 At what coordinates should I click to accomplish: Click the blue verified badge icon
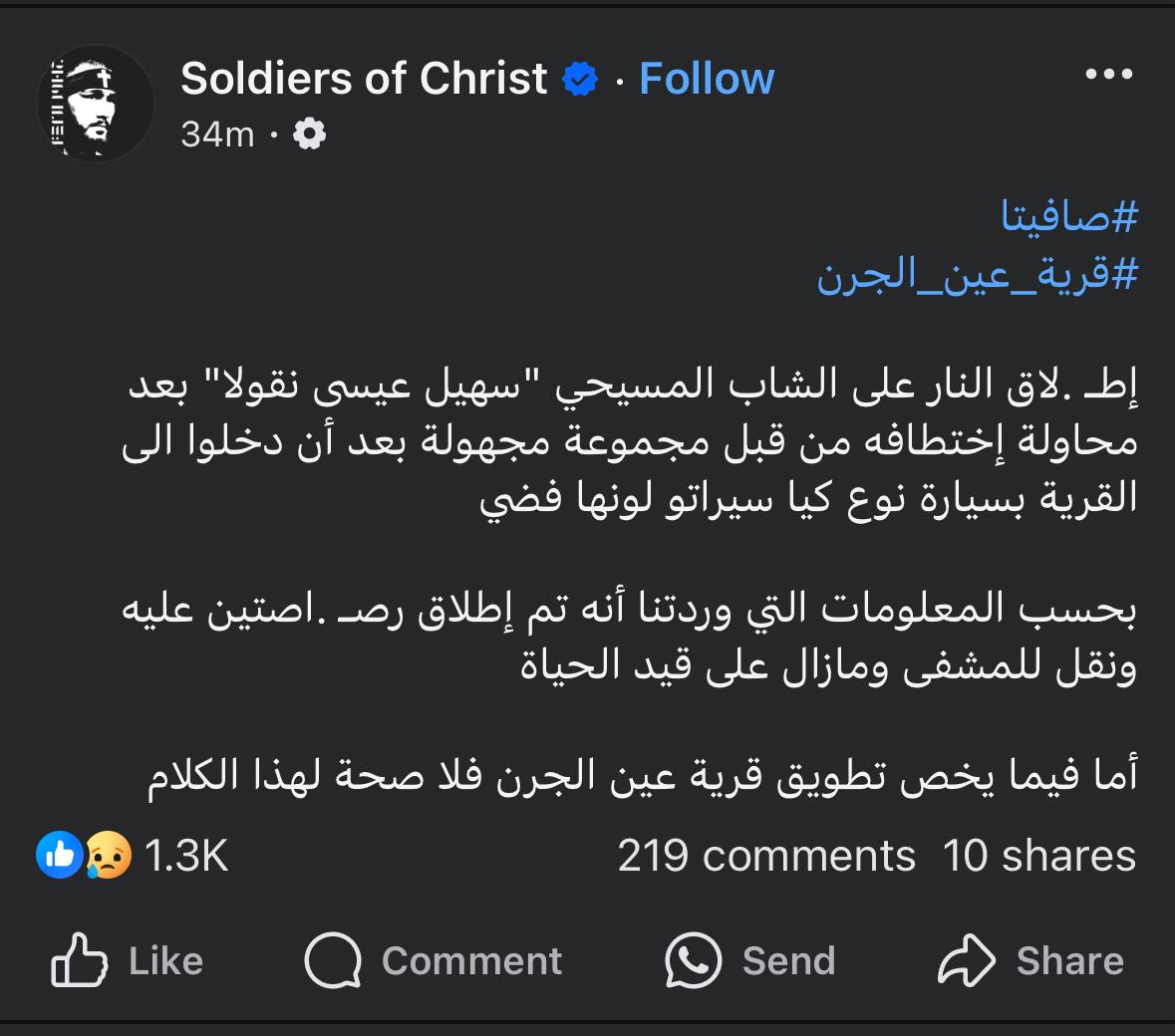point(580,80)
